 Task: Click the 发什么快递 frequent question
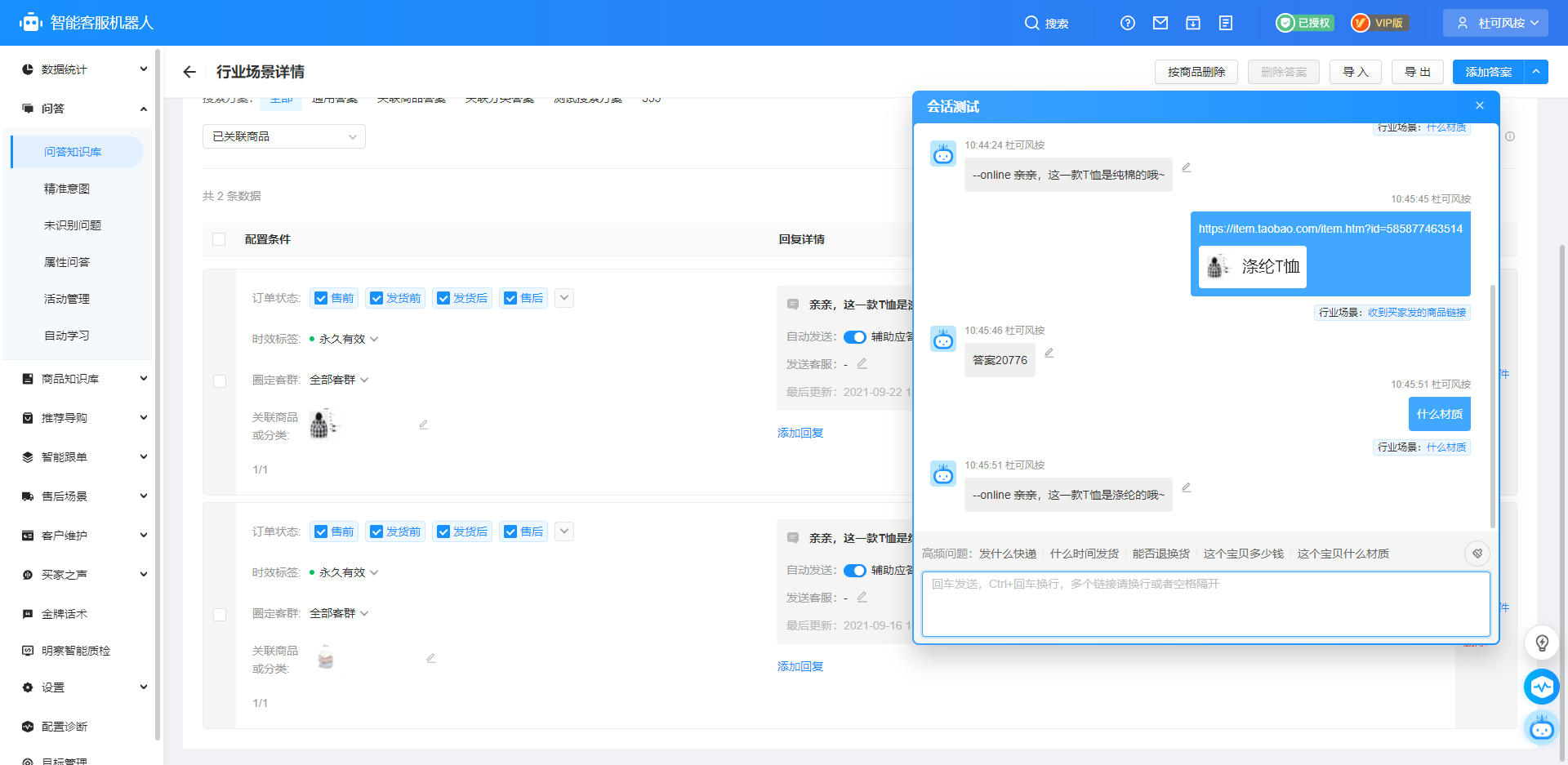[1008, 554]
